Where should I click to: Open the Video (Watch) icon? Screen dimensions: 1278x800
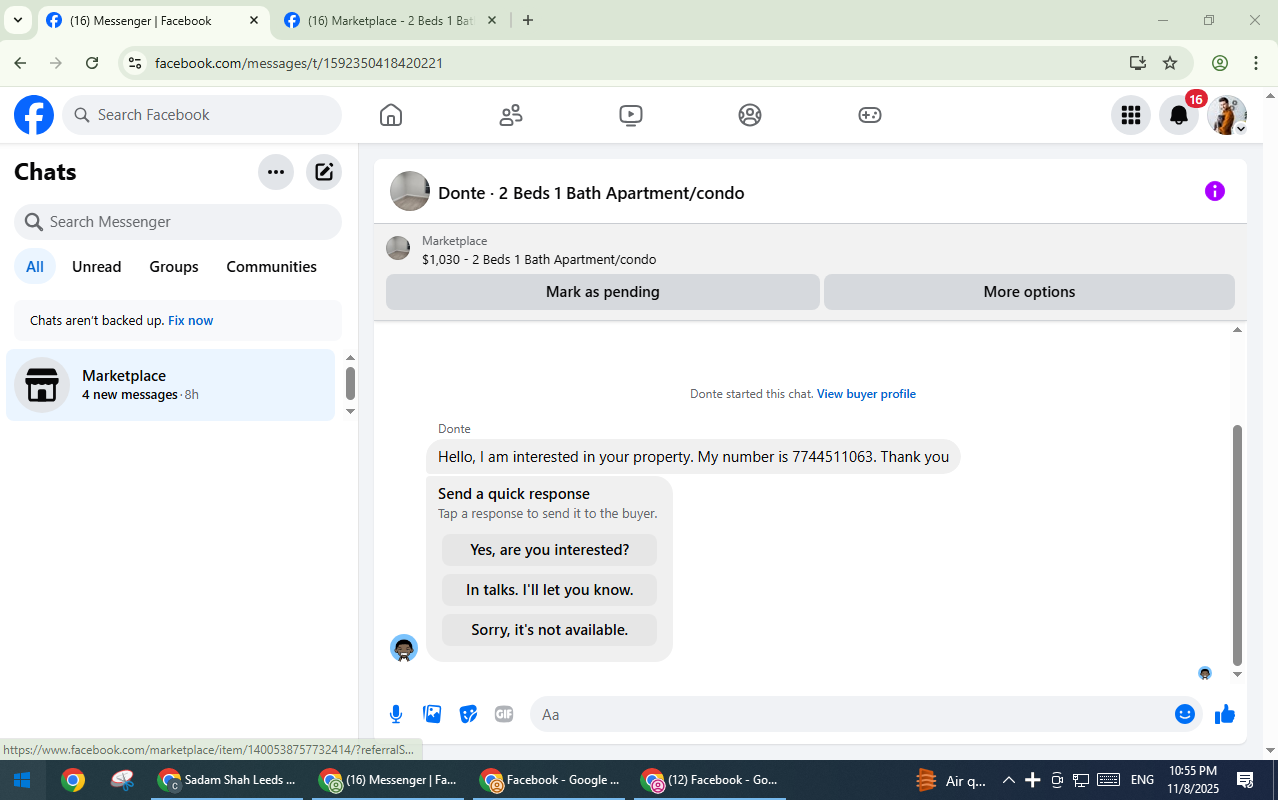[631, 115]
